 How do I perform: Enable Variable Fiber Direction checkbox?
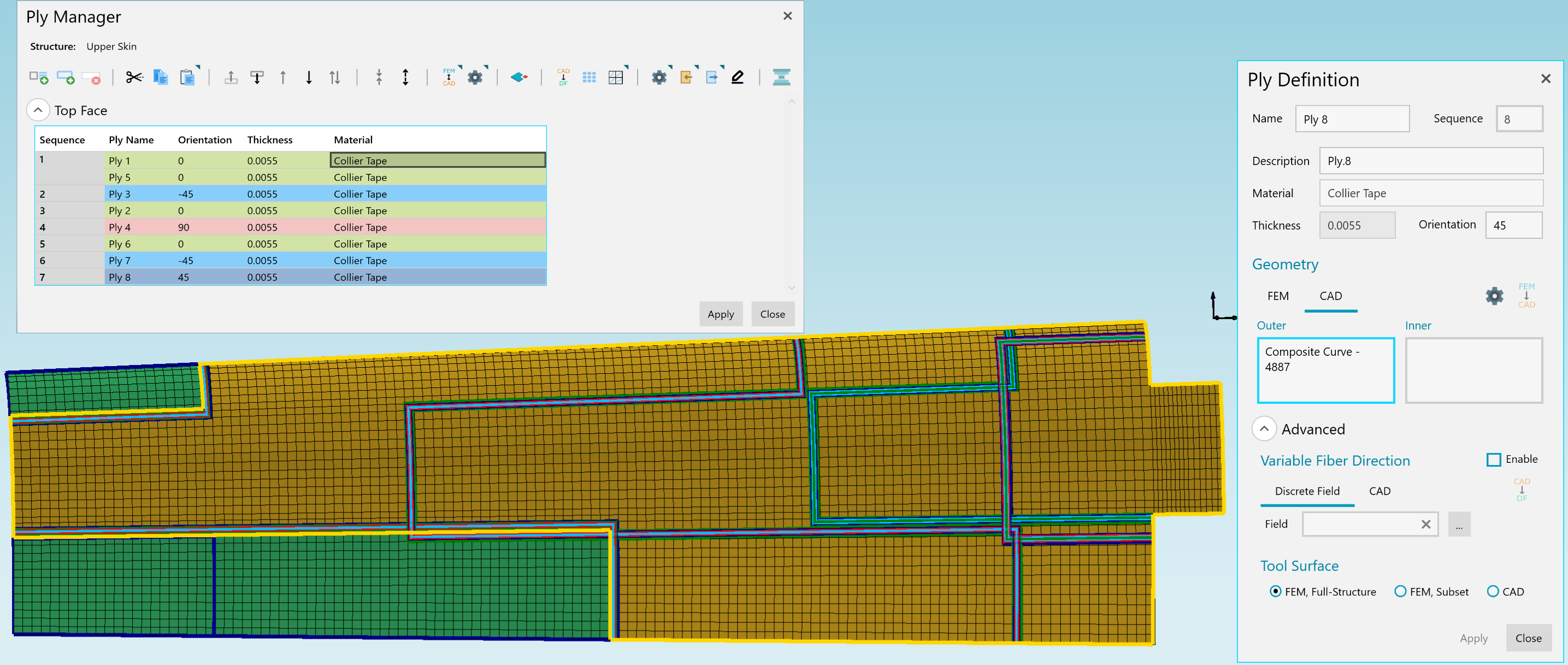1494,460
